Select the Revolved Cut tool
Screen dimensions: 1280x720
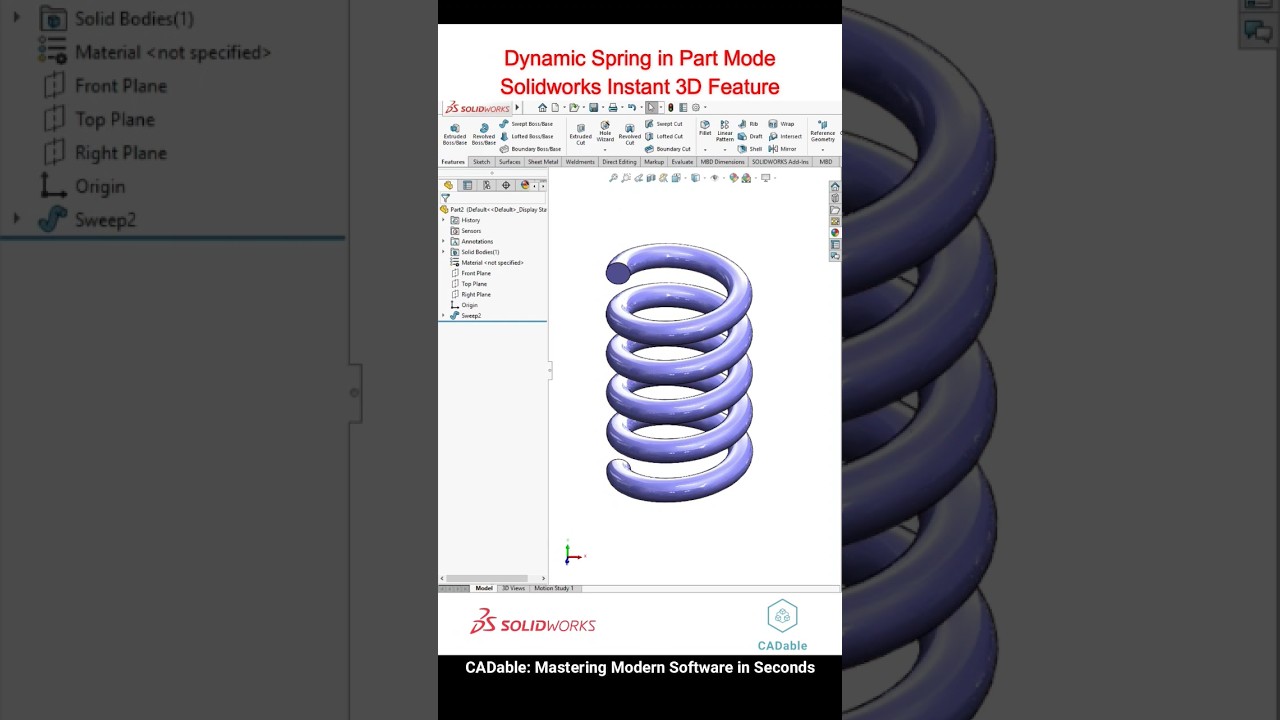(630, 135)
